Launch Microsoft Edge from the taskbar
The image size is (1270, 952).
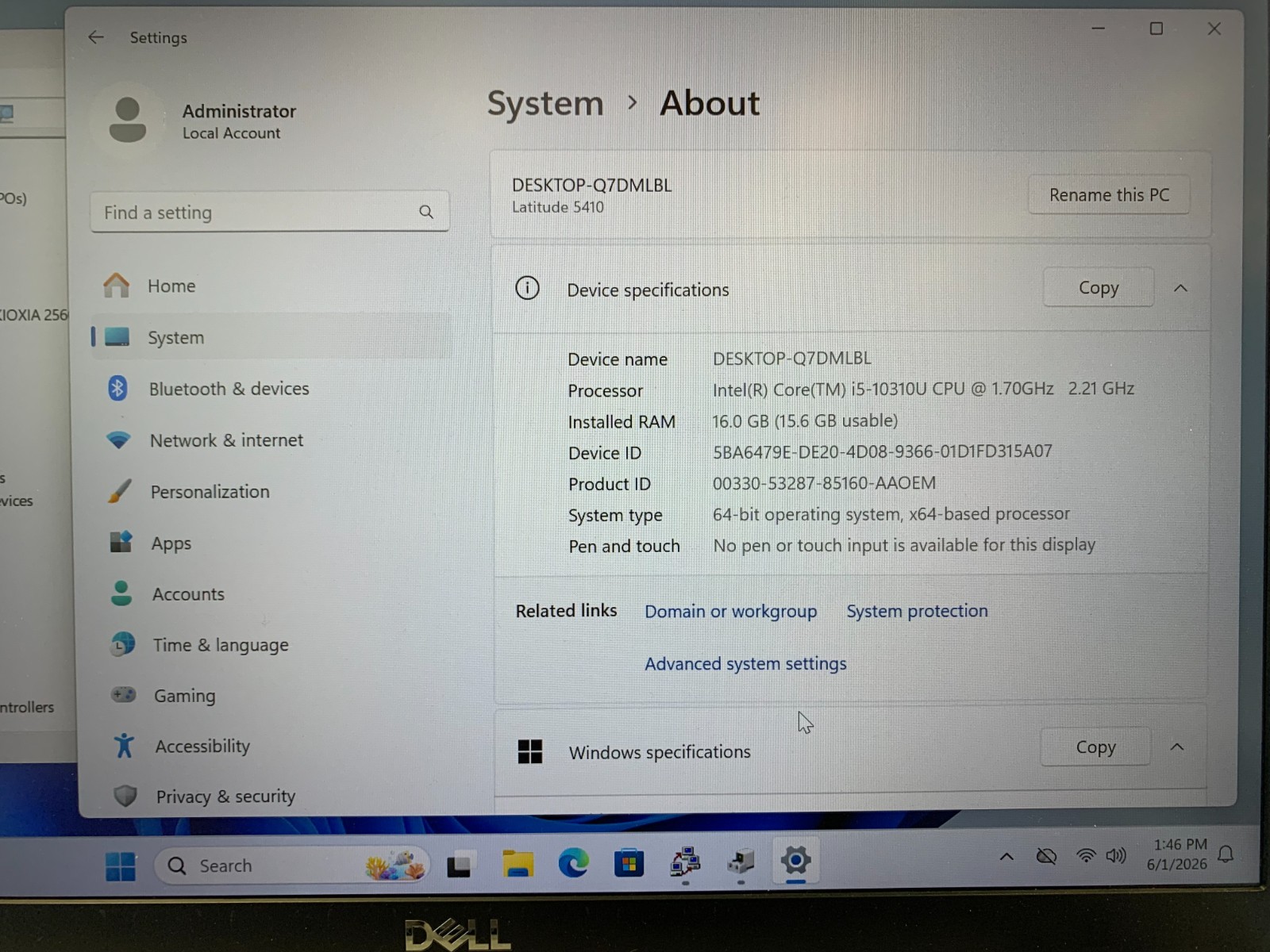[573, 862]
